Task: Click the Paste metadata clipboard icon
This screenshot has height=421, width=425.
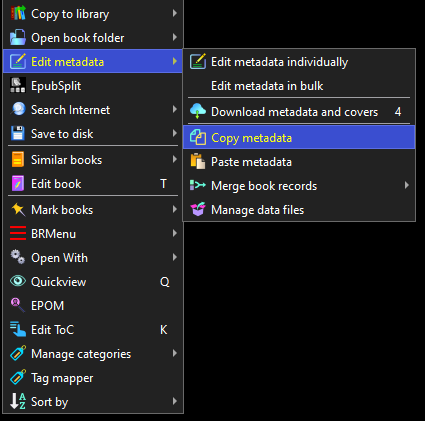Action: click(198, 162)
